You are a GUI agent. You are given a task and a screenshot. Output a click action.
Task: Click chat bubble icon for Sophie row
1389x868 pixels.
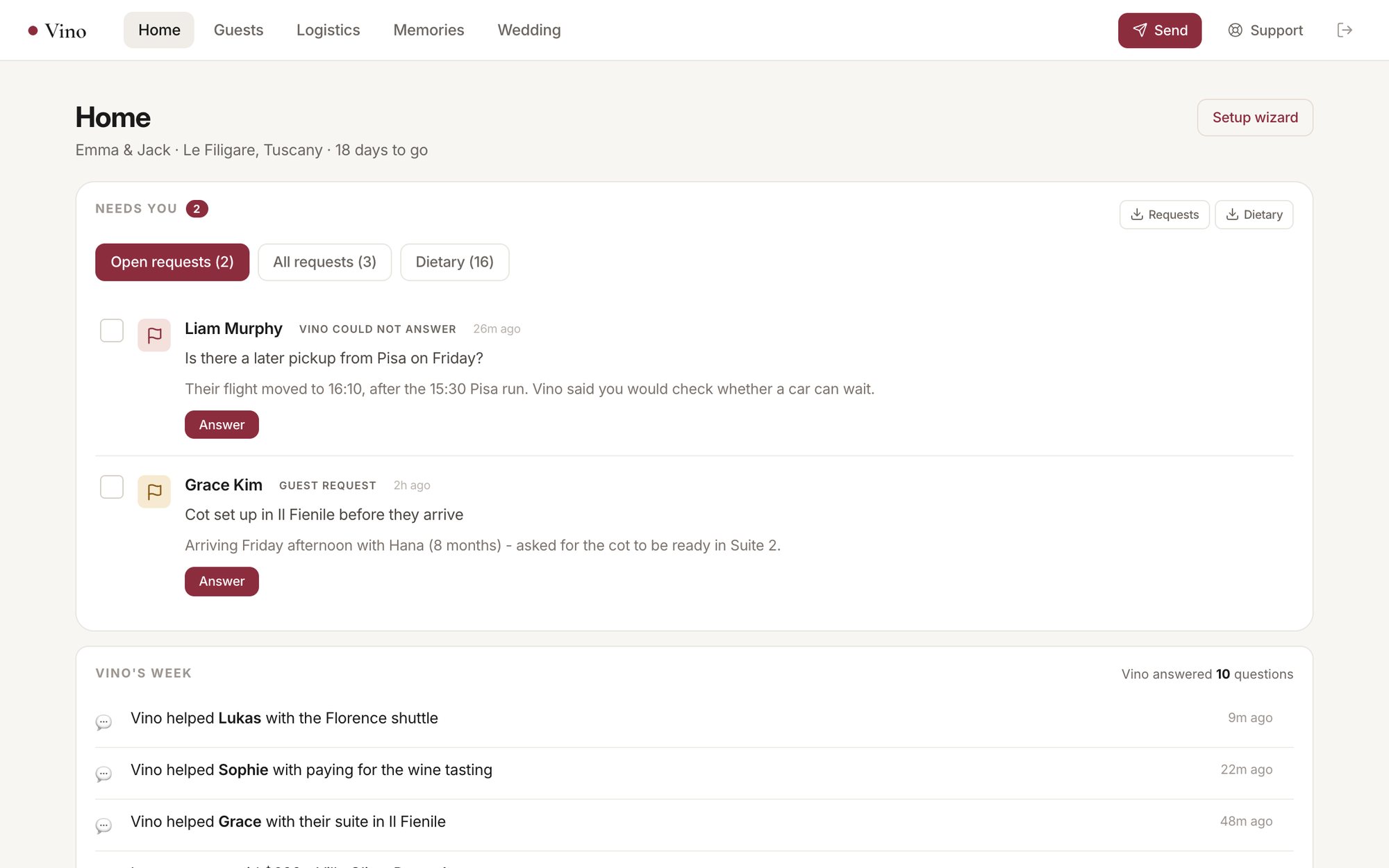pyautogui.click(x=103, y=774)
